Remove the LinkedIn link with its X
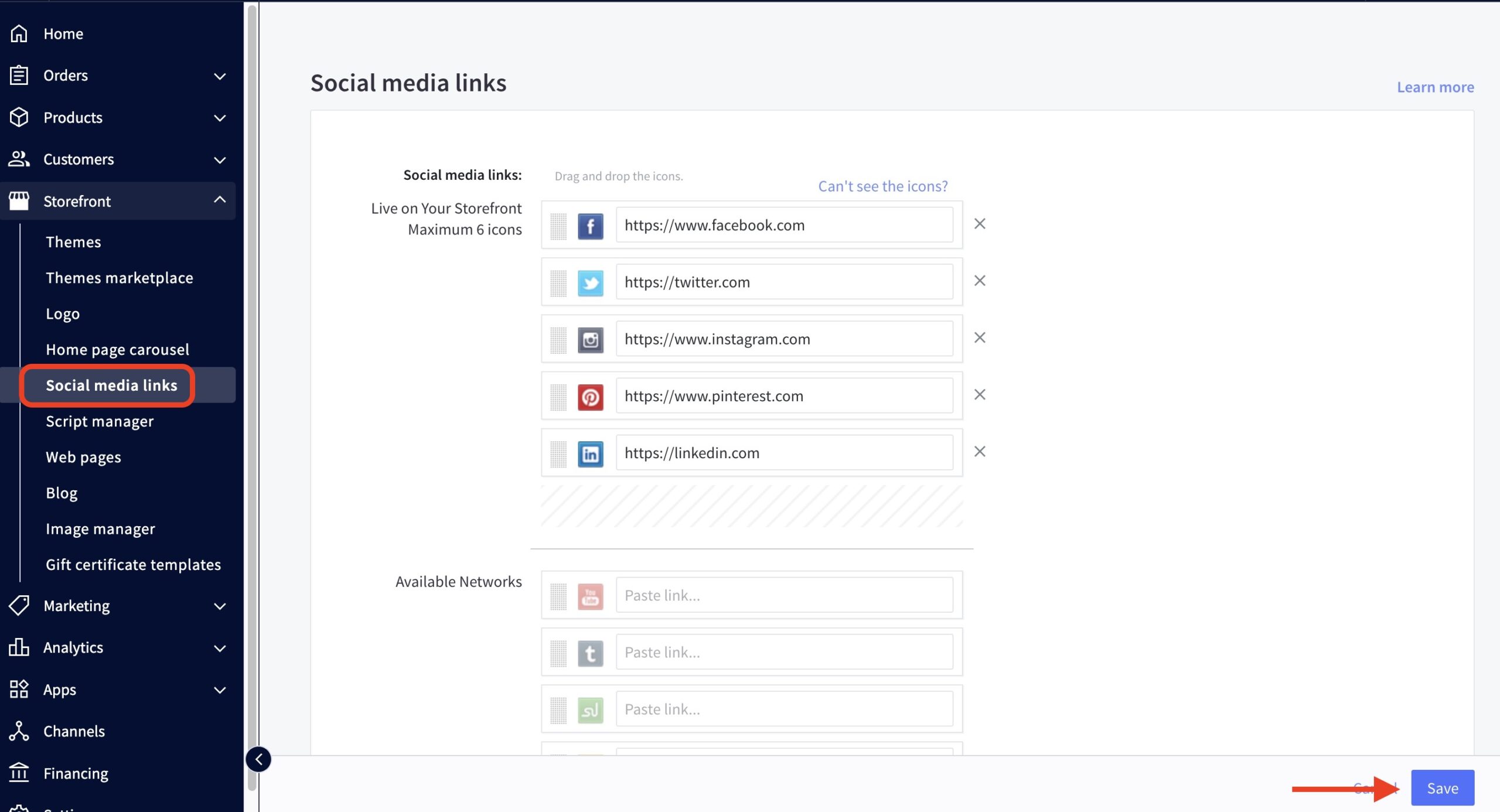The image size is (1500, 812). 979,452
